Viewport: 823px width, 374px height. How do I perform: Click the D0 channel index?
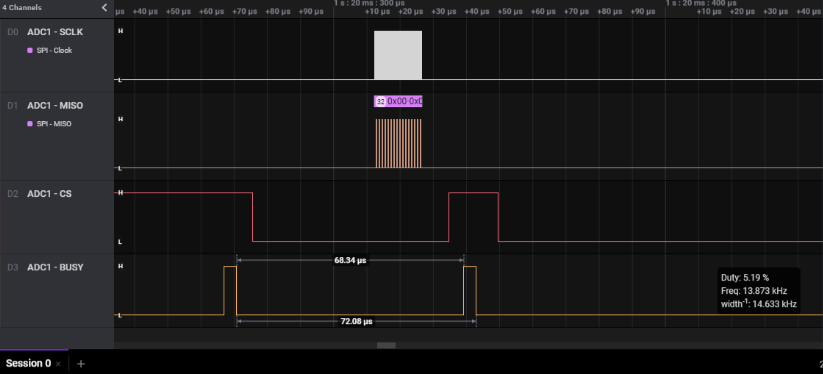tap(13, 32)
